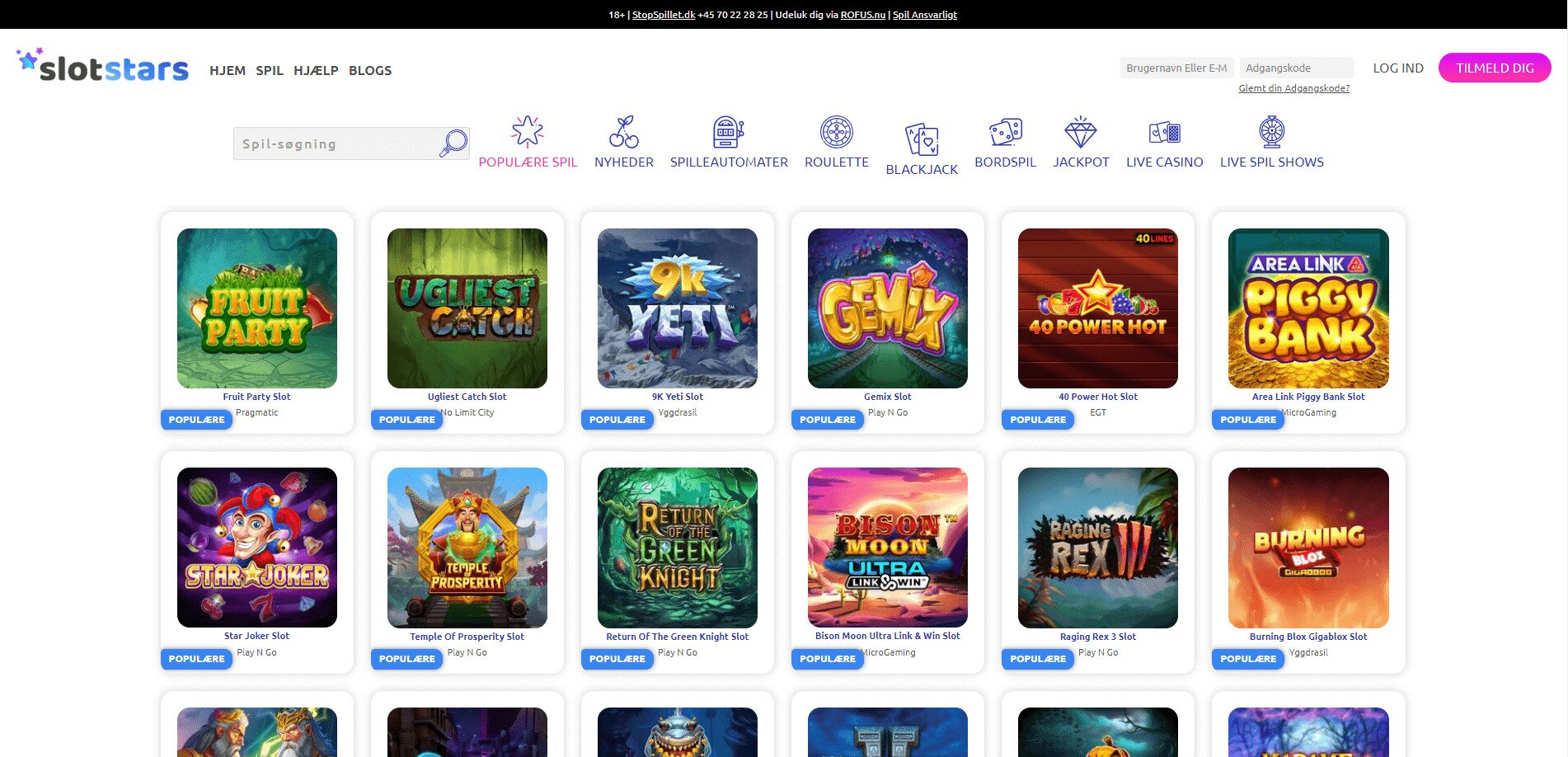The height and width of the screenshot is (757, 1568).
Task: Click the POPULÆRE badge on Gemix Slot
Action: pyautogui.click(x=828, y=420)
